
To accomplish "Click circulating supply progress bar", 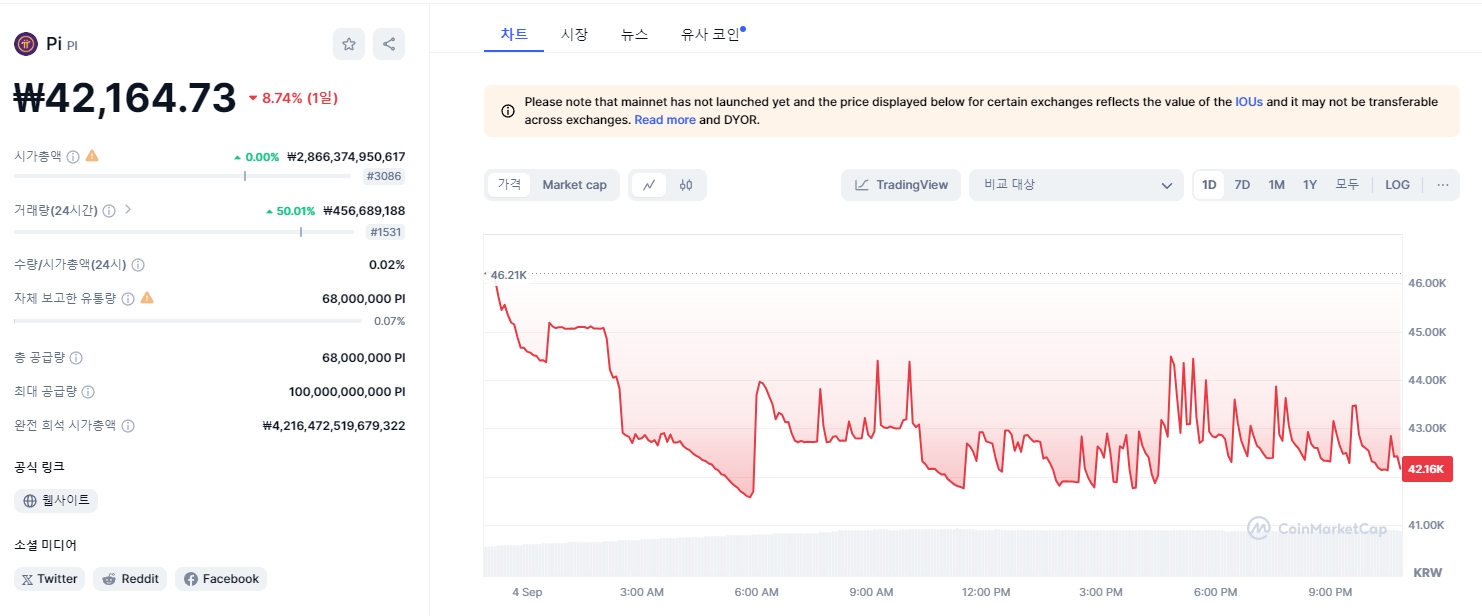I will point(188,321).
